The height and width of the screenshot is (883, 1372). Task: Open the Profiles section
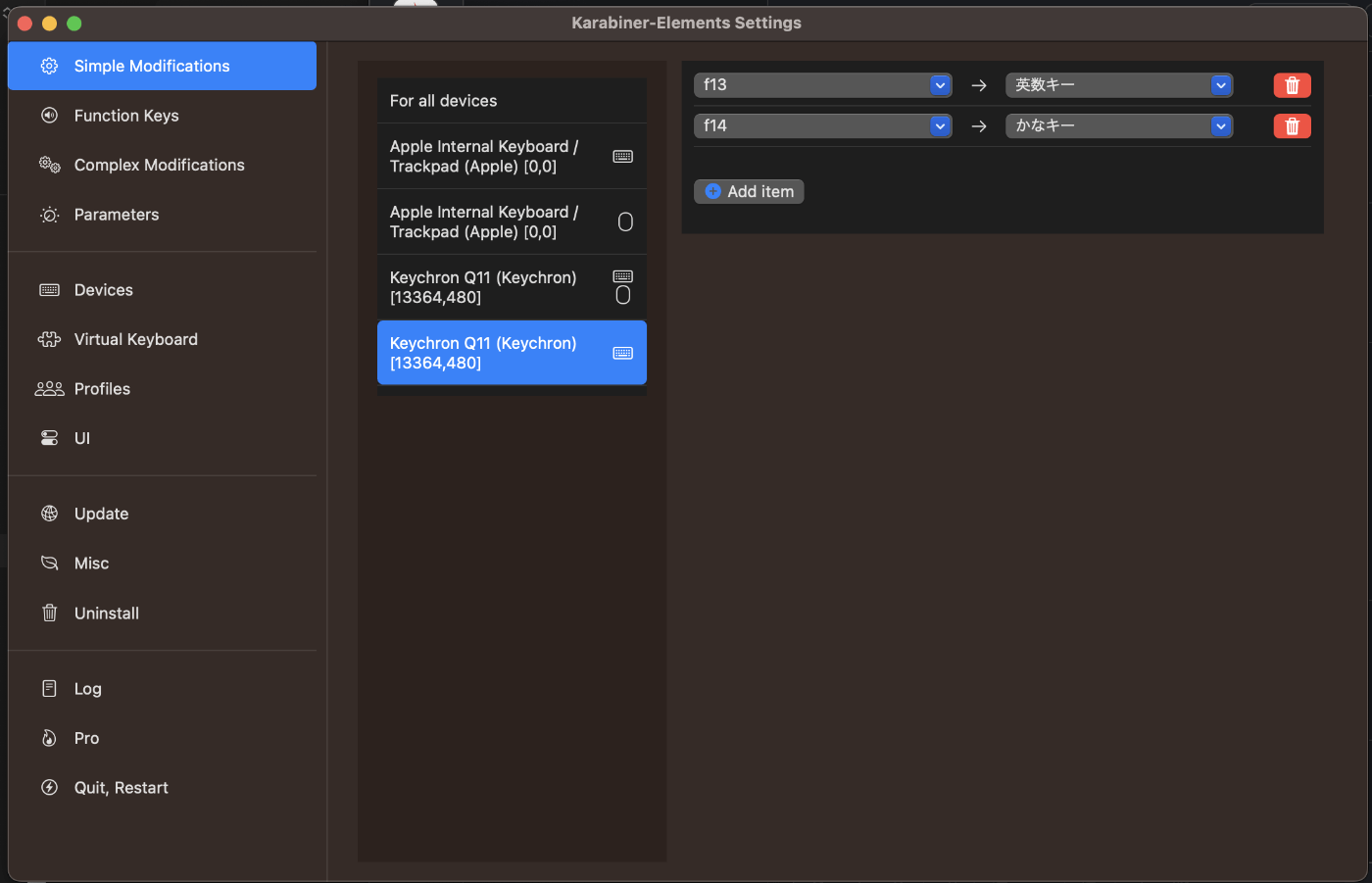[162, 389]
